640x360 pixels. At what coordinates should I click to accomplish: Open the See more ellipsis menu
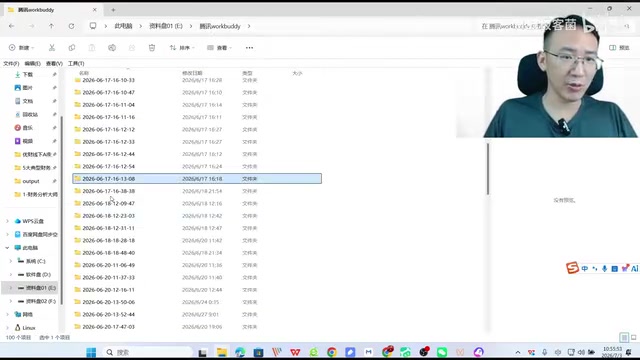click(x=249, y=48)
